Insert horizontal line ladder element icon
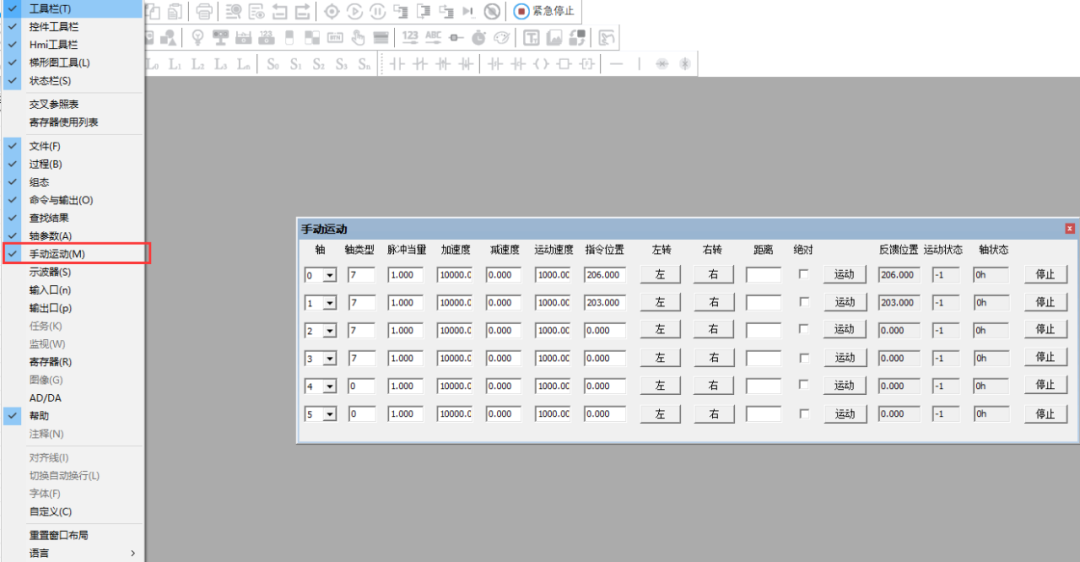 616,64
